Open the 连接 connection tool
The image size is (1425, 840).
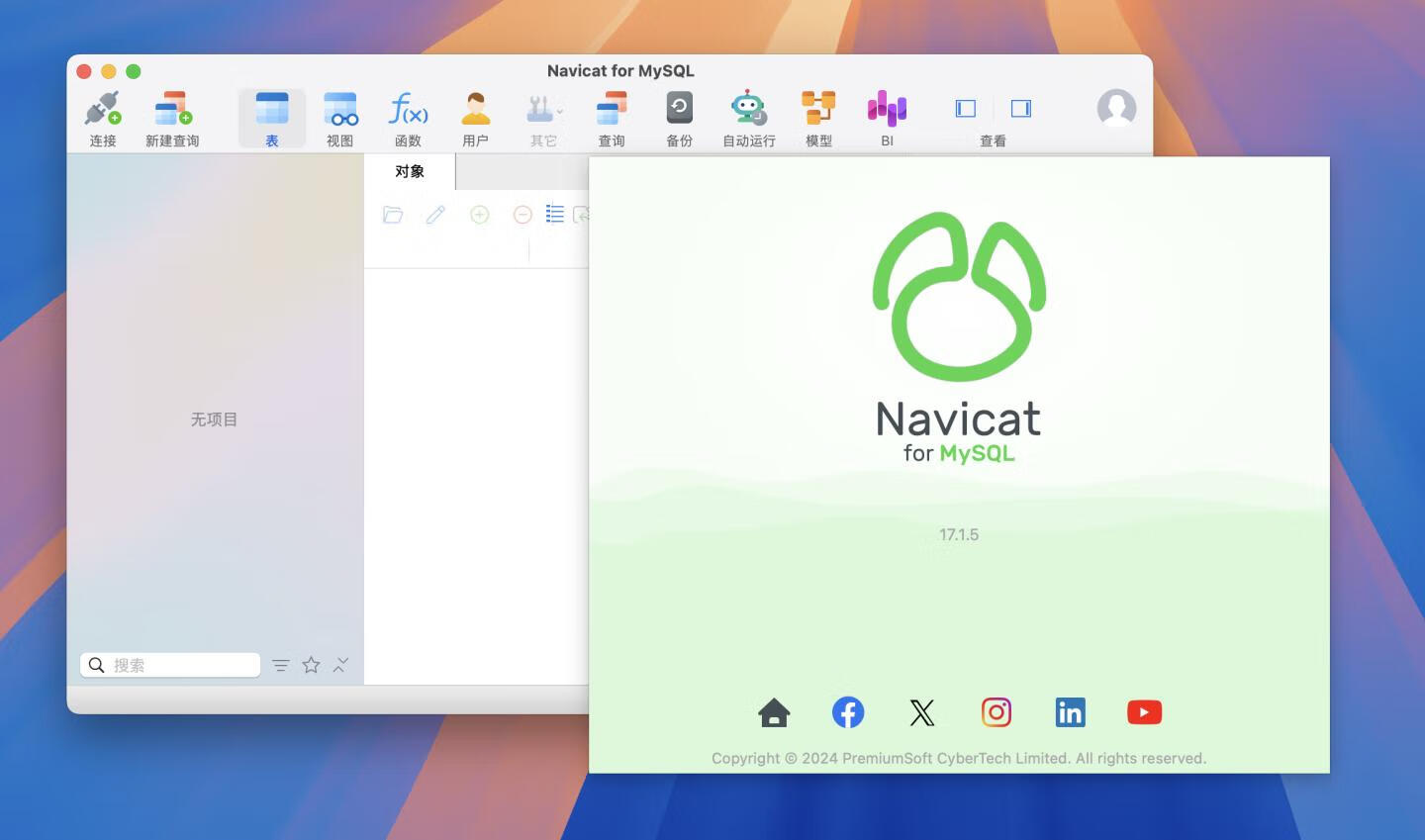[x=103, y=119]
